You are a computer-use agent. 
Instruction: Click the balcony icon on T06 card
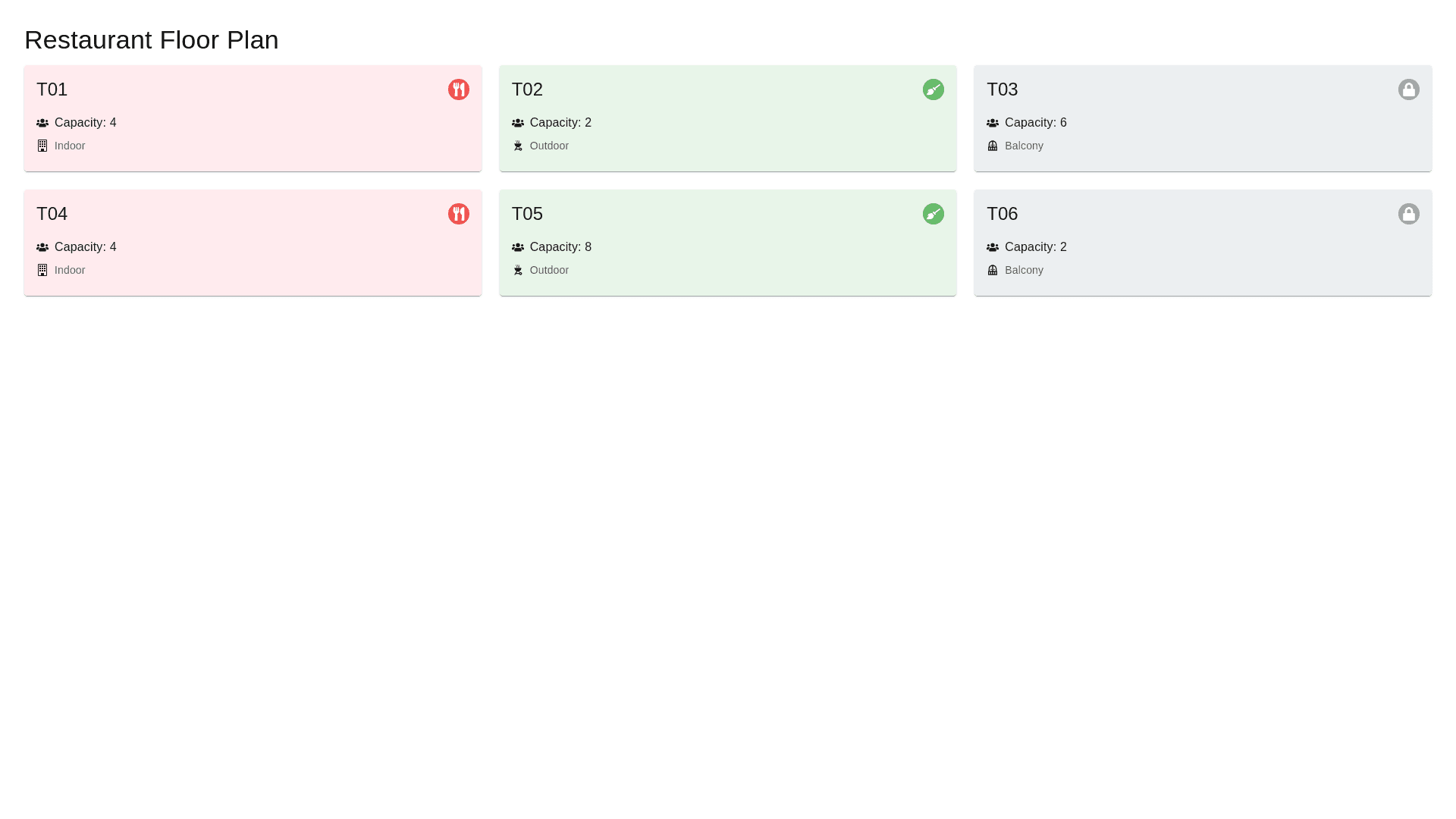[x=993, y=270]
